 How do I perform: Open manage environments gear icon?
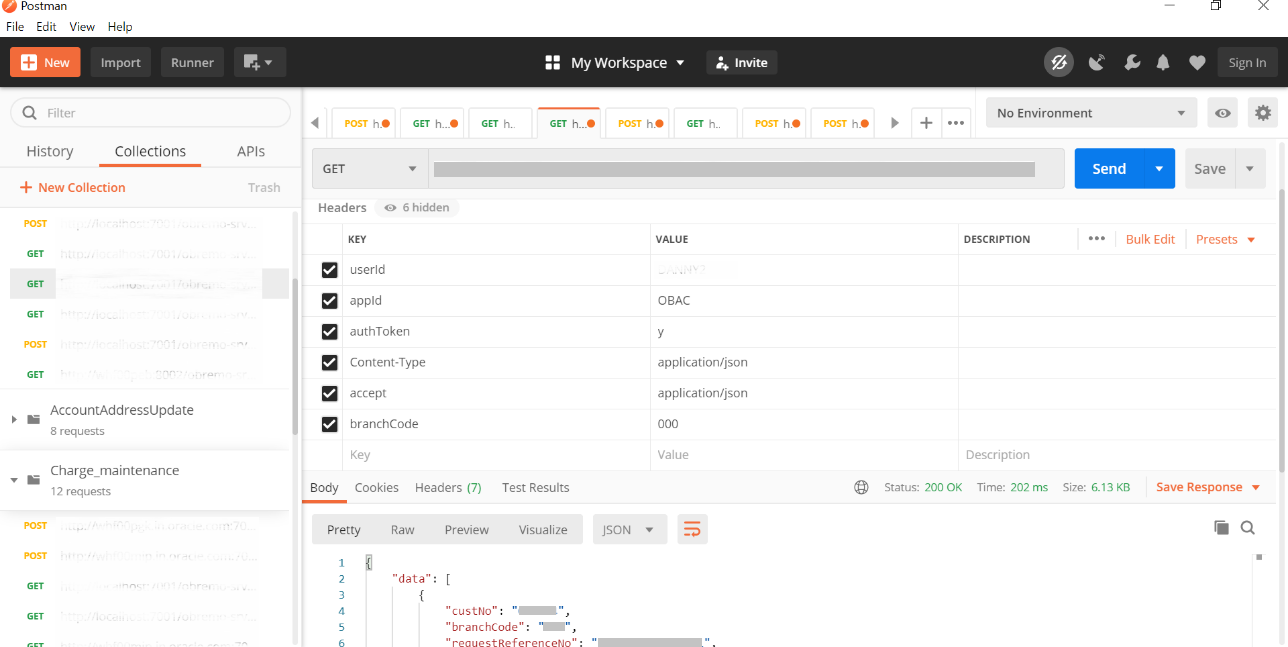tap(1263, 113)
